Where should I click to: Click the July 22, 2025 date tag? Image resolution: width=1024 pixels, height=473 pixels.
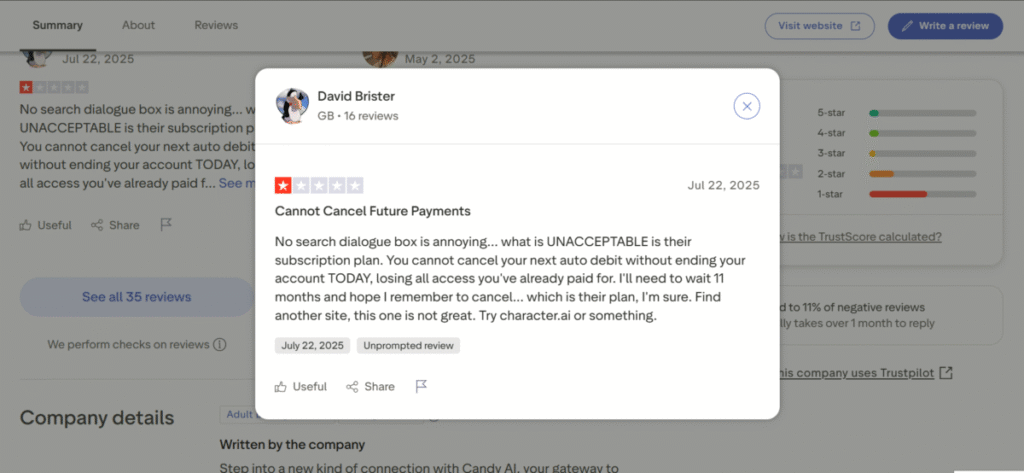312,346
